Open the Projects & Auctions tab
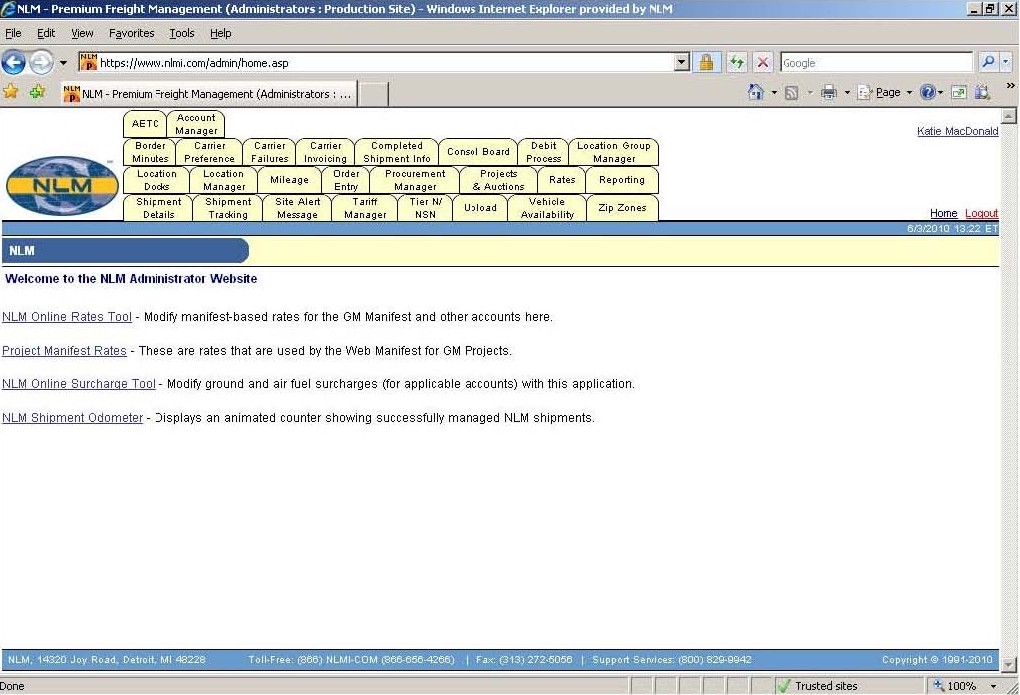1020x695 pixels. [x=498, y=180]
